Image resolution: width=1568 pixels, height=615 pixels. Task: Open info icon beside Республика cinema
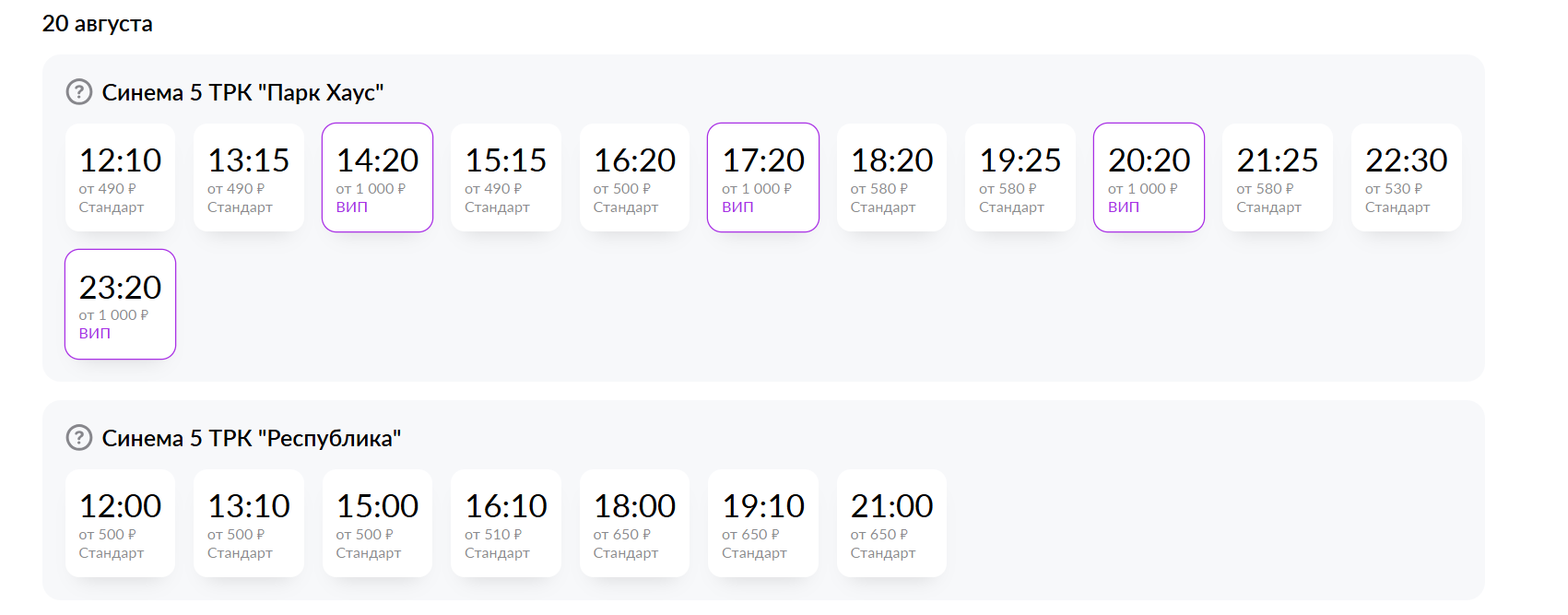tap(79, 438)
